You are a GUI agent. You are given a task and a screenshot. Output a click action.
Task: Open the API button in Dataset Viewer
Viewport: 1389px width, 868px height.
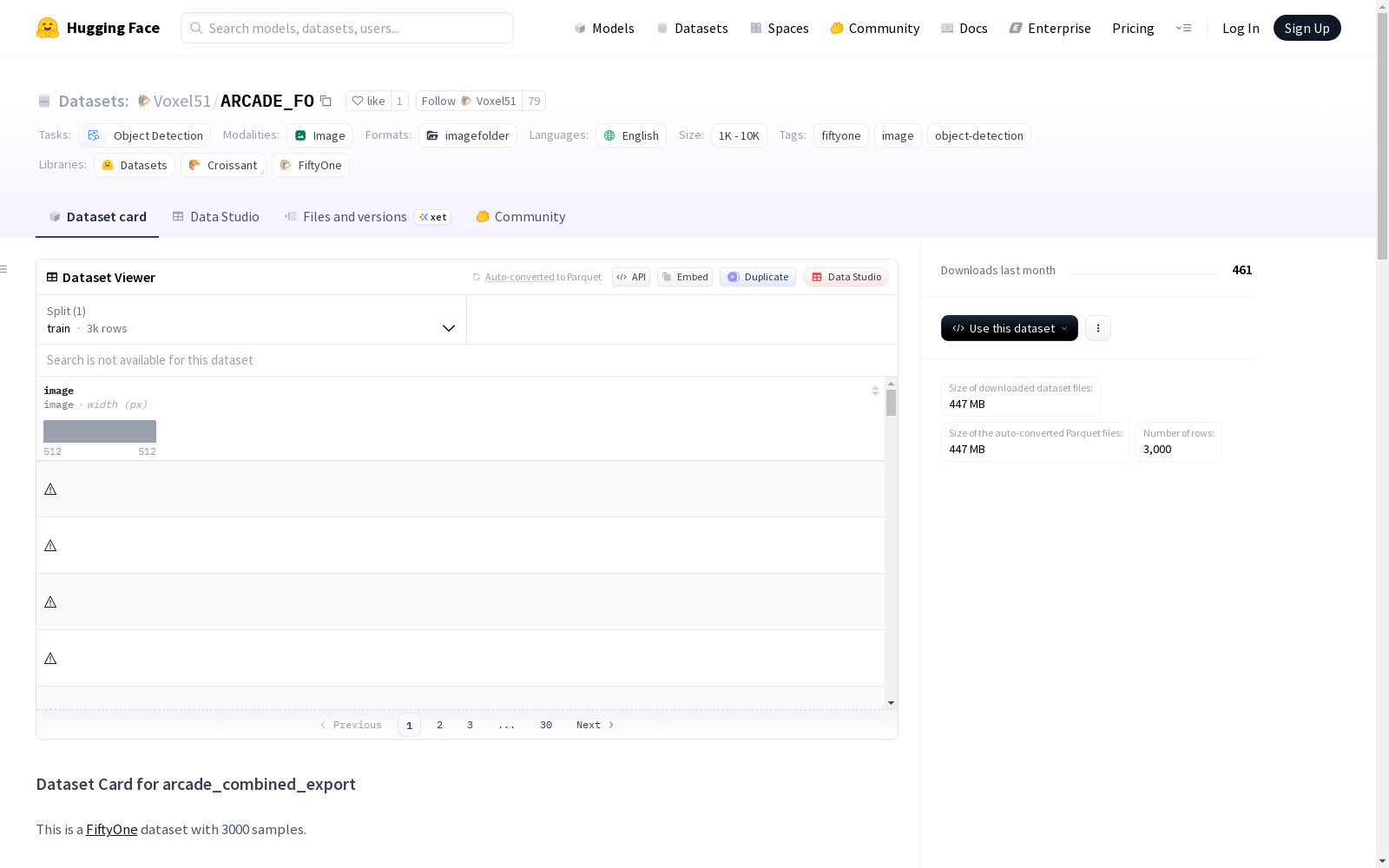(631, 277)
